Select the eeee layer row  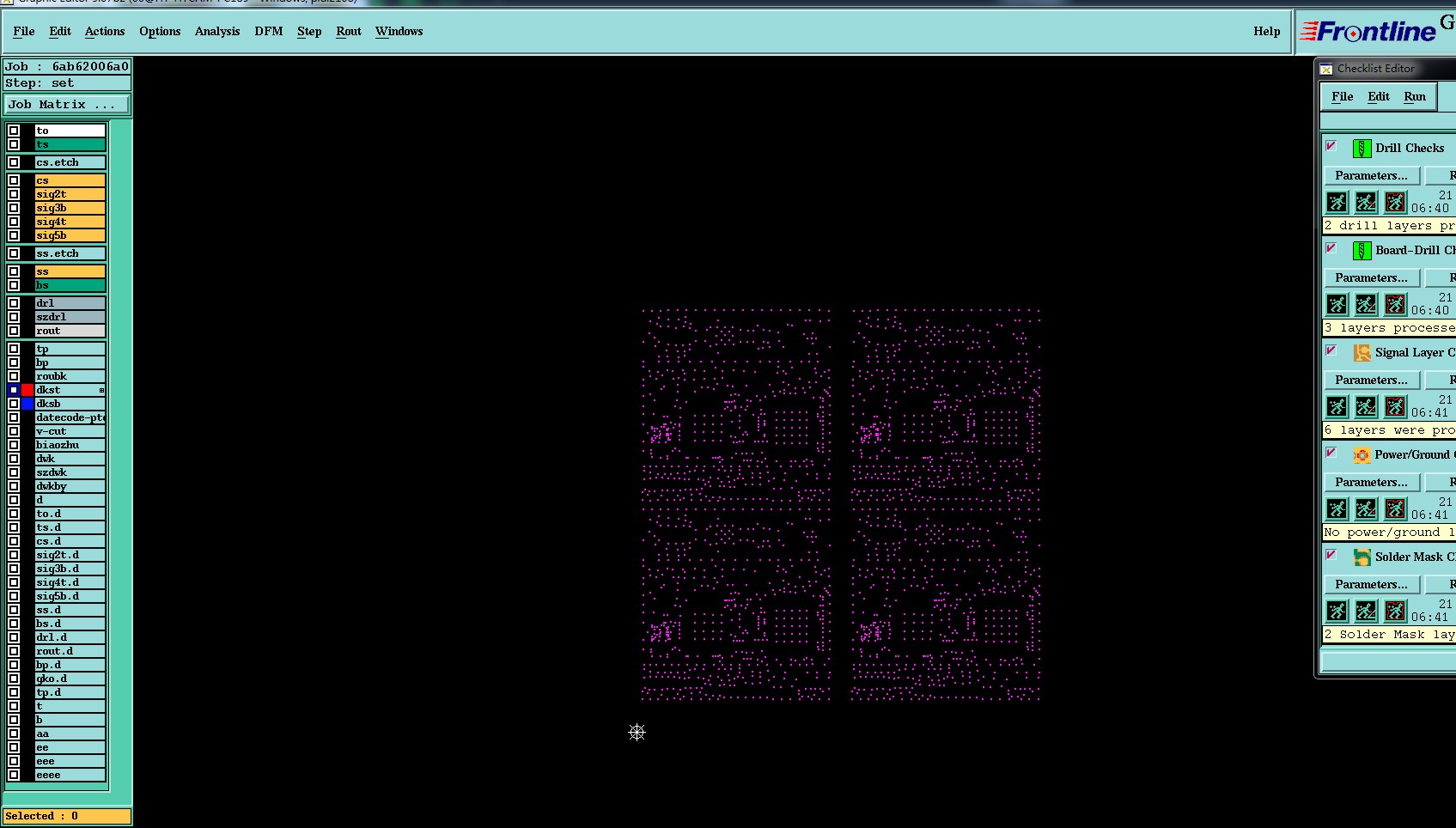pyautogui.click(x=70, y=775)
